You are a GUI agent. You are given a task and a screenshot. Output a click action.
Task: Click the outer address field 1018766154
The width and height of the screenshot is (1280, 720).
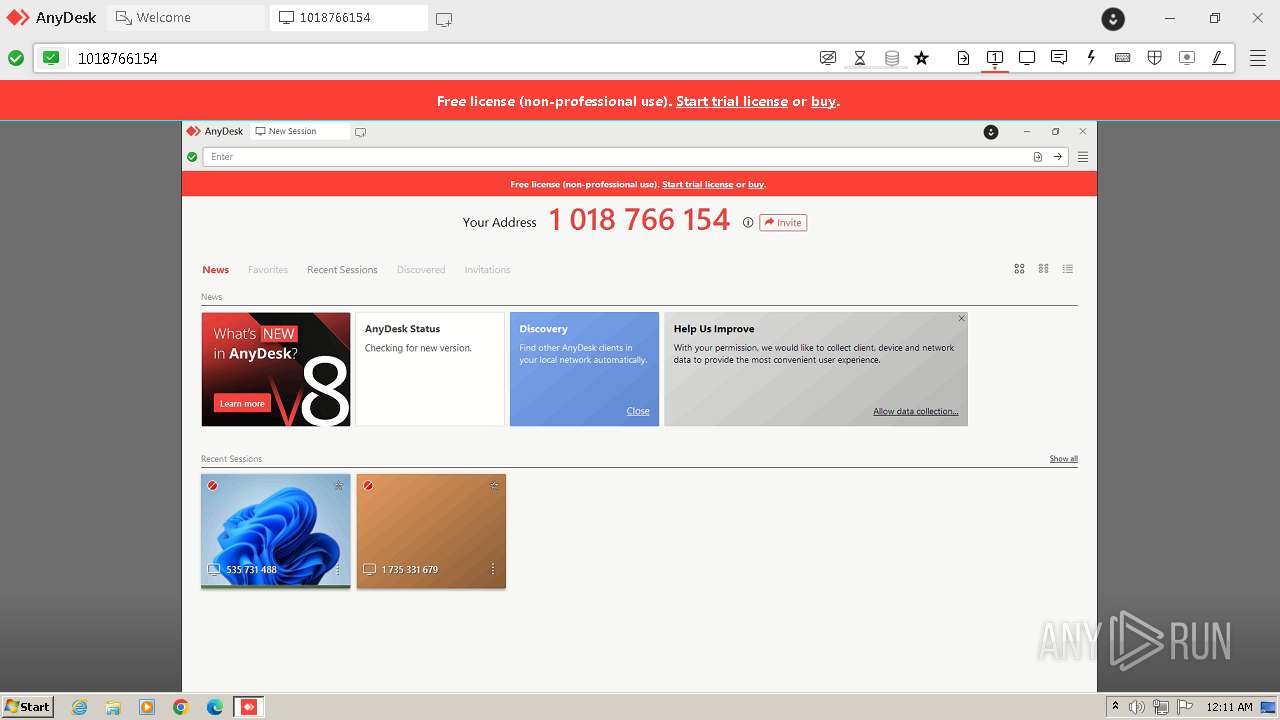click(x=440, y=58)
